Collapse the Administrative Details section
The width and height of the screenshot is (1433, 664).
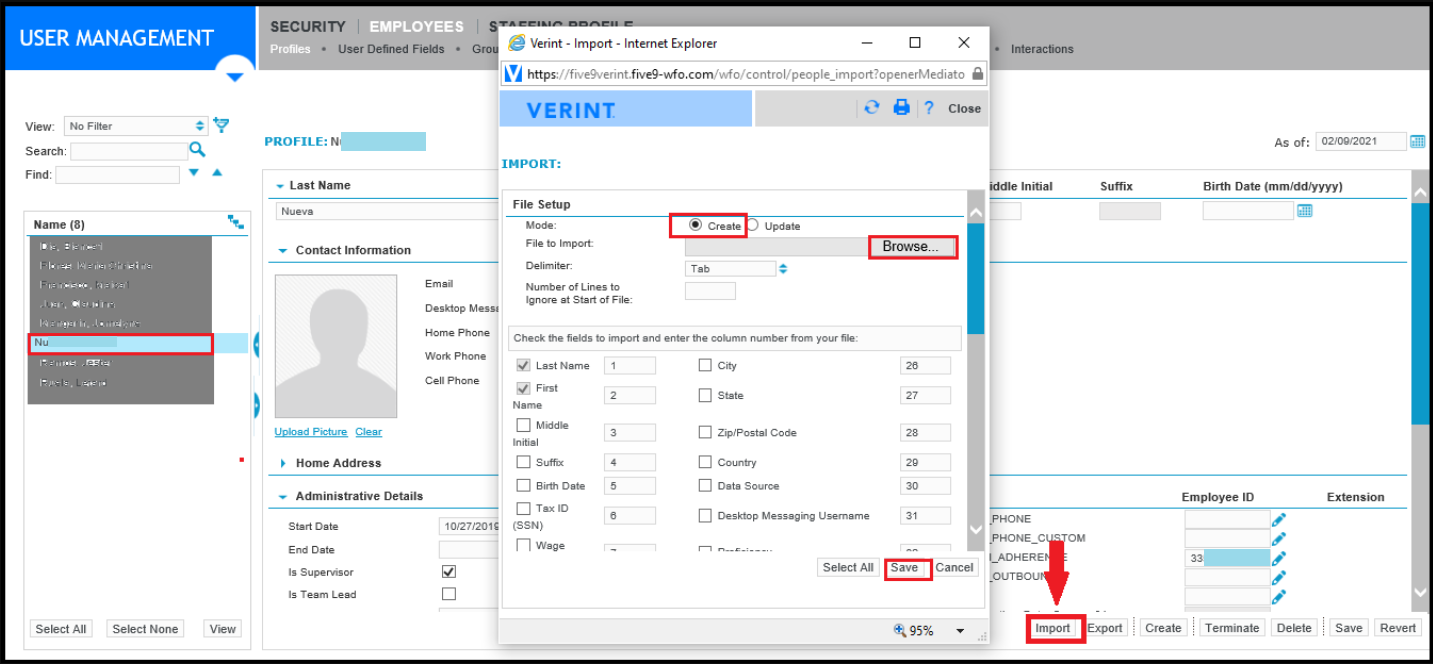(x=283, y=496)
